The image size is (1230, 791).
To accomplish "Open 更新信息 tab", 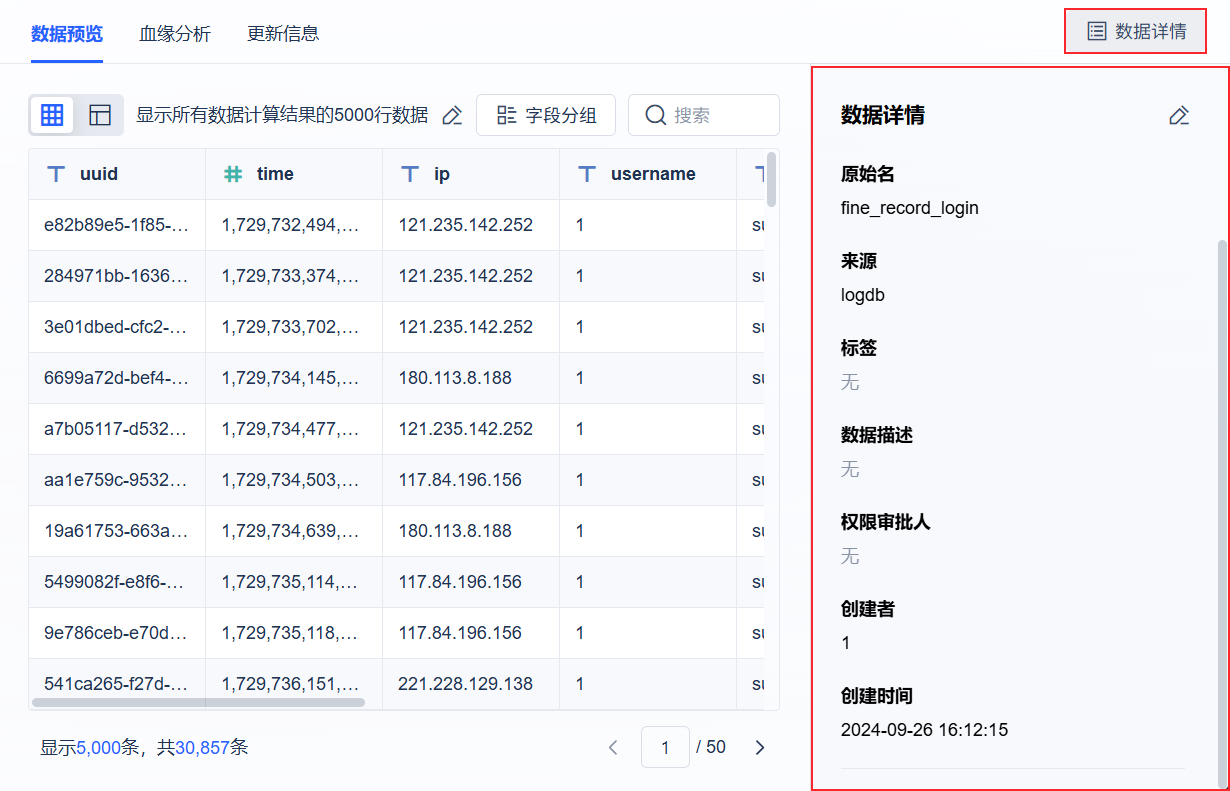I will point(283,33).
